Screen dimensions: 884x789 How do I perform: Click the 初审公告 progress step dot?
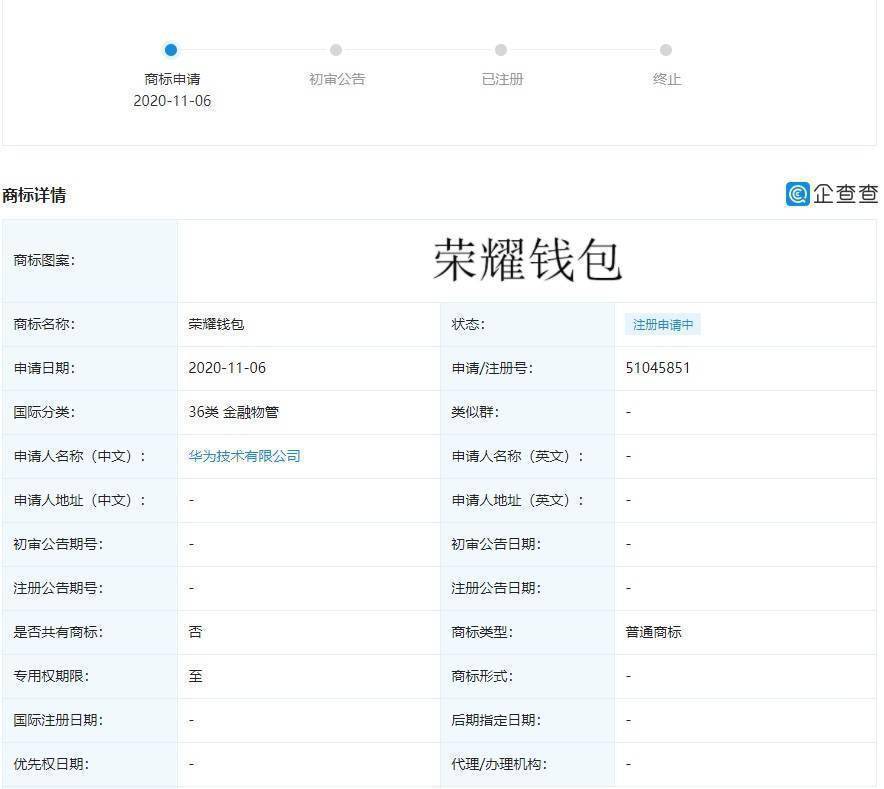click(336, 50)
